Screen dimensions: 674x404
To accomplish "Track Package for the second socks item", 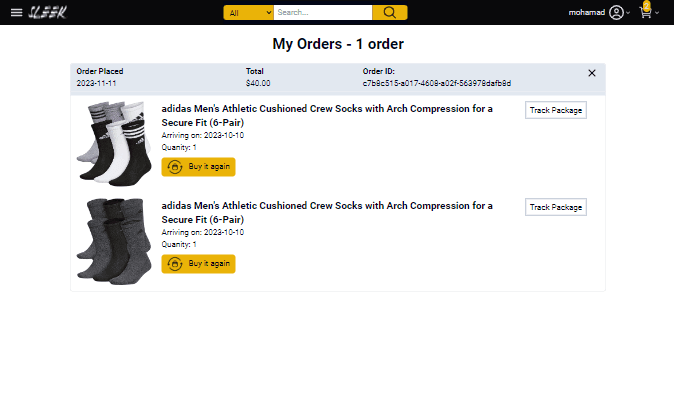I will [555, 207].
